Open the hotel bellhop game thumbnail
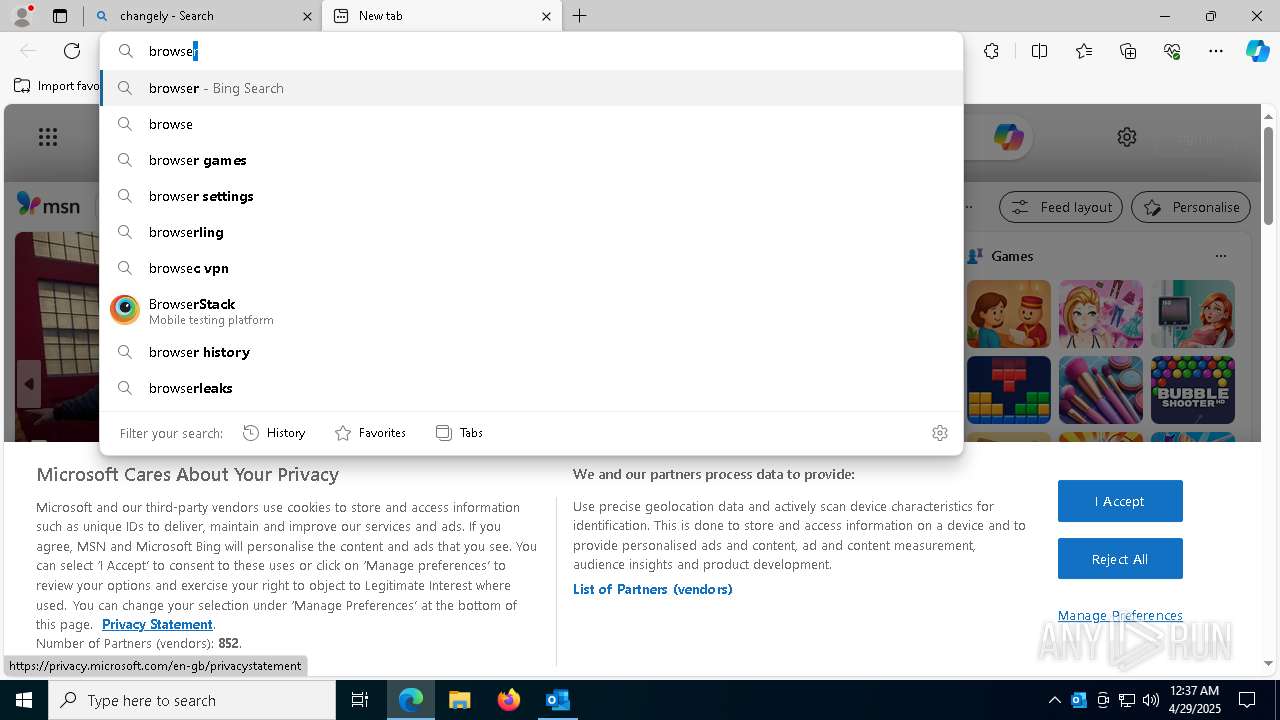The height and width of the screenshot is (720, 1280). [1009, 314]
